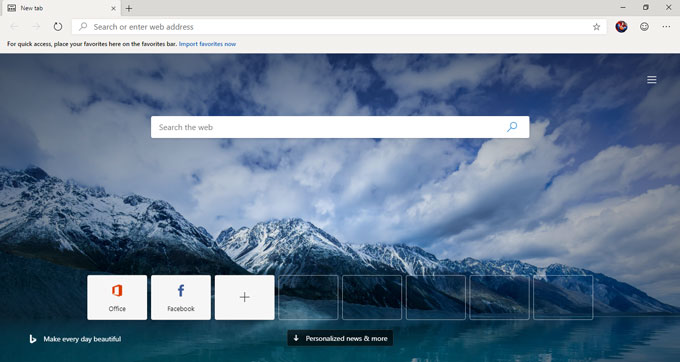Open the user profile avatar
Image resolution: width=680 pixels, height=362 pixels.
click(621, 27)
